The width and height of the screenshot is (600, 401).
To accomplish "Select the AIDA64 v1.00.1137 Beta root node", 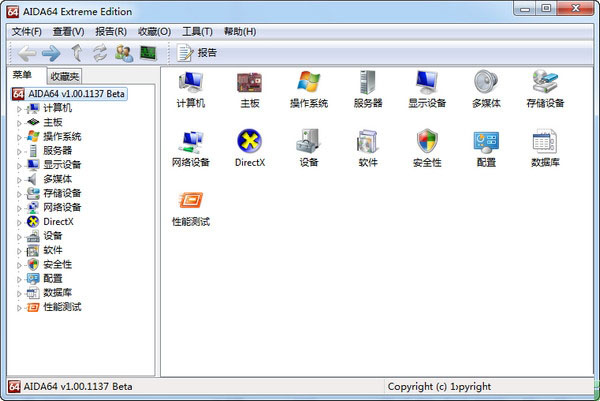I will coord(75,93).
